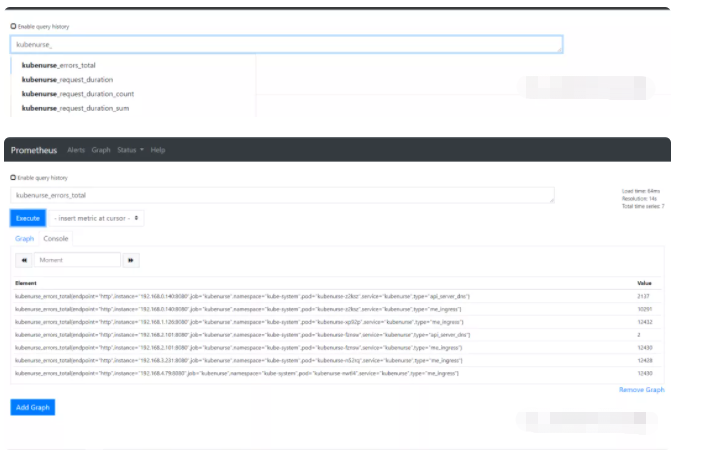713x460 pixels.
Task: Click into the Moment time field
Action: 77,260
